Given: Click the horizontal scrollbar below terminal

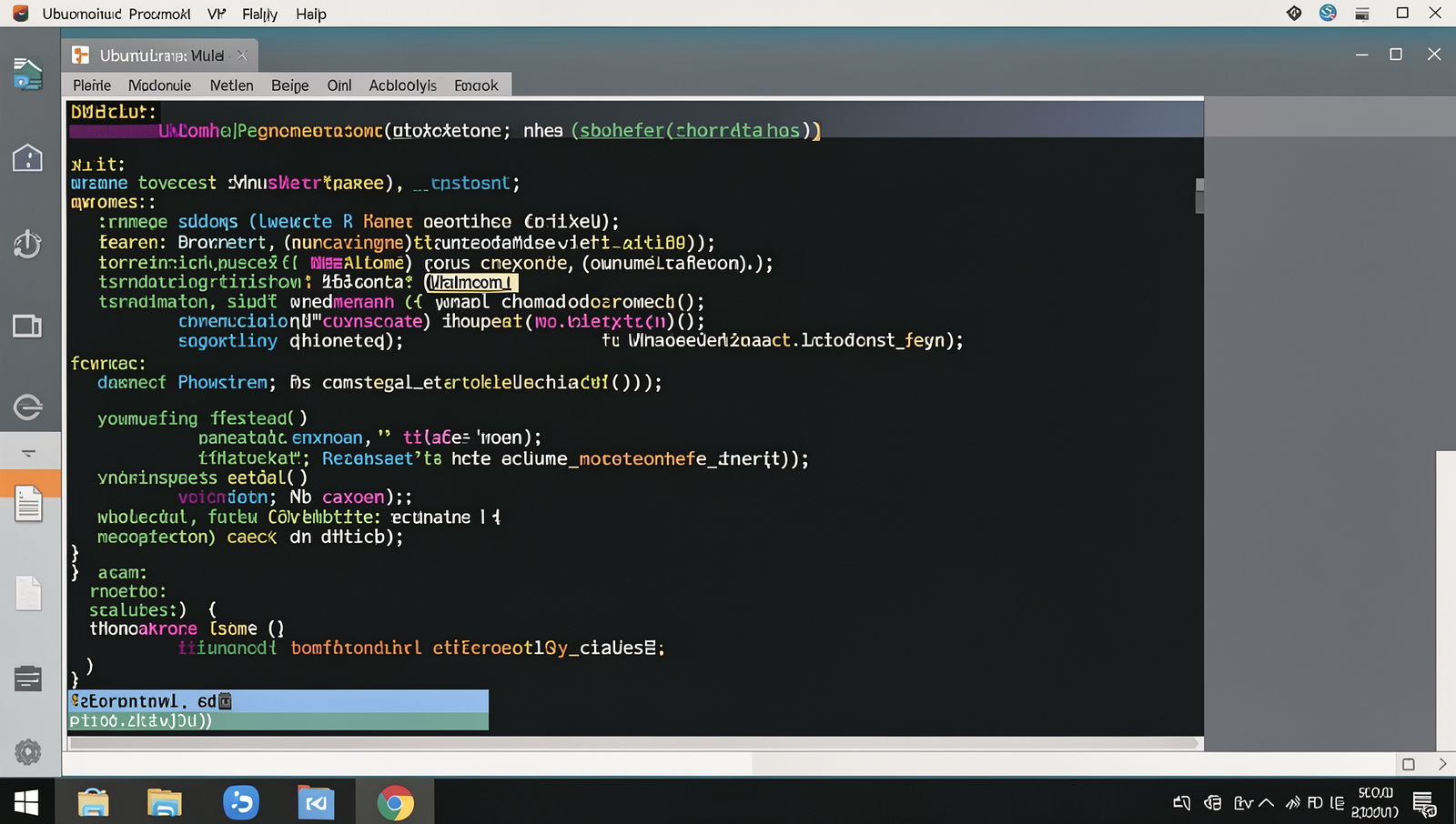Looking at the screenshot, I should point(633,743).
